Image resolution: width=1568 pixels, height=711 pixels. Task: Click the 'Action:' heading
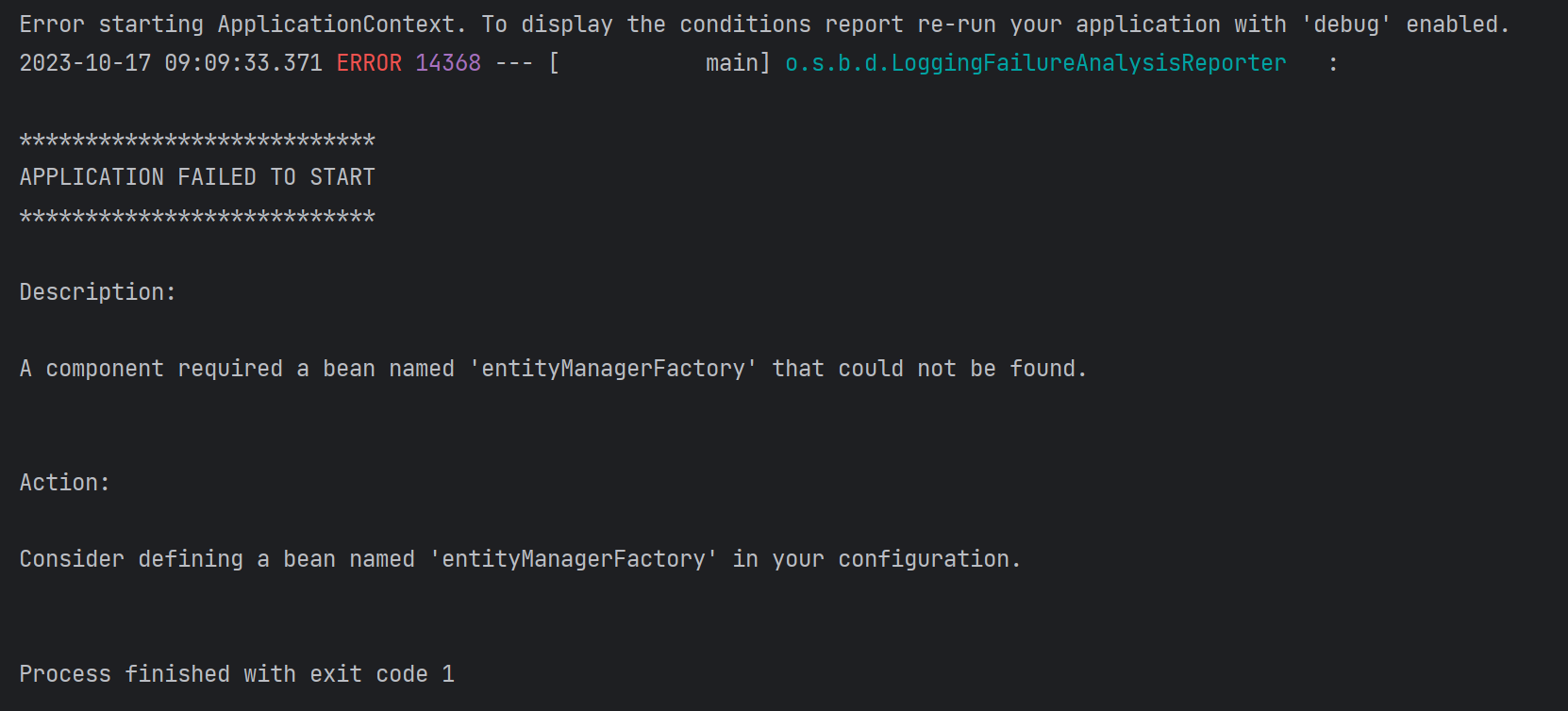pos(65,483)
